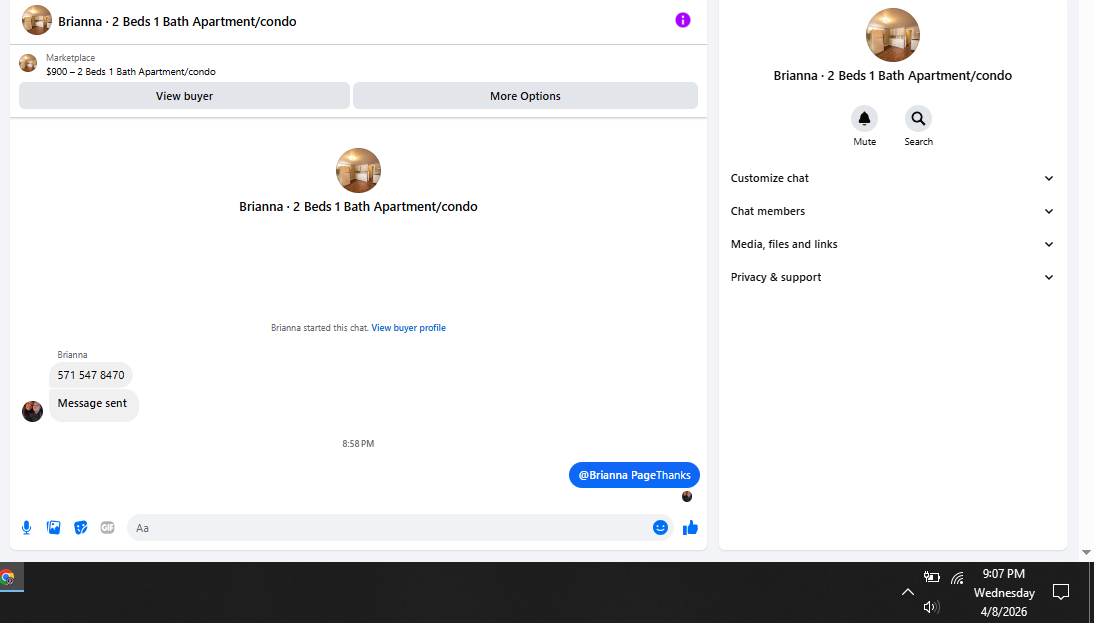Viewport: 1094px width, 623px height.
Task: Click the right sidebar listing avatar
Action: coord(892,35)
